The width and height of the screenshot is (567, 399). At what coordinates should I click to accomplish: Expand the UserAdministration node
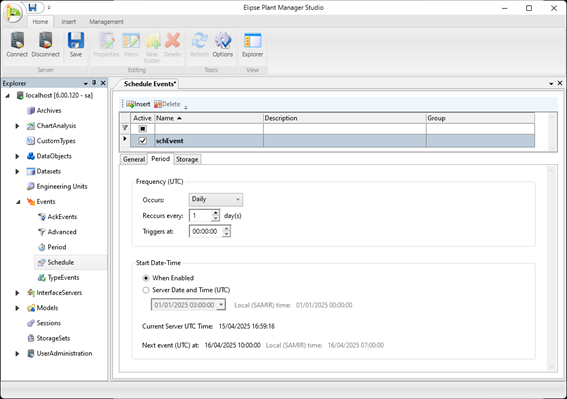pyautogui.click(x=17, y=354)
